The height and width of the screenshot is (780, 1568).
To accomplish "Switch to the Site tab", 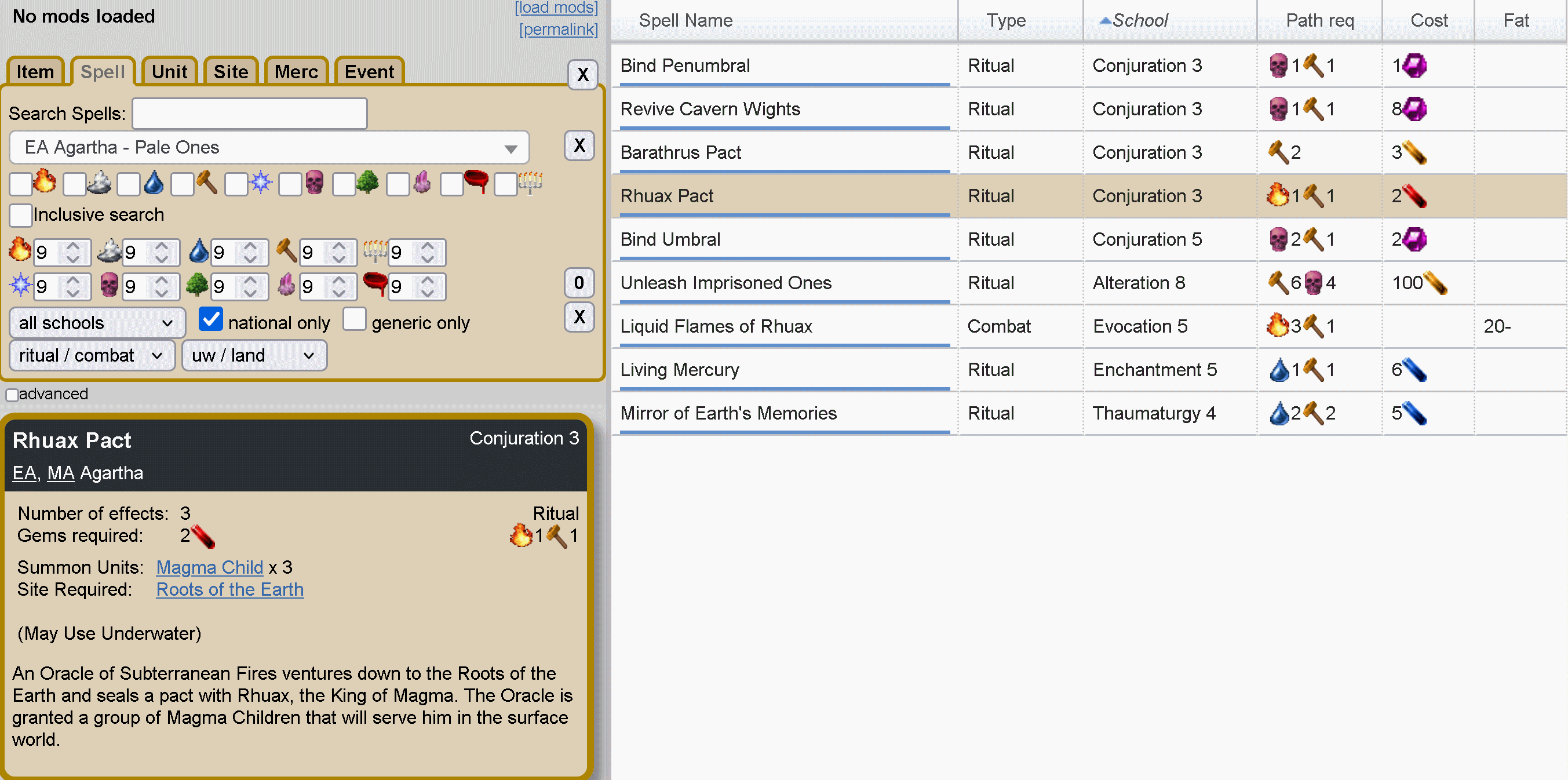I will click(231, 71).
